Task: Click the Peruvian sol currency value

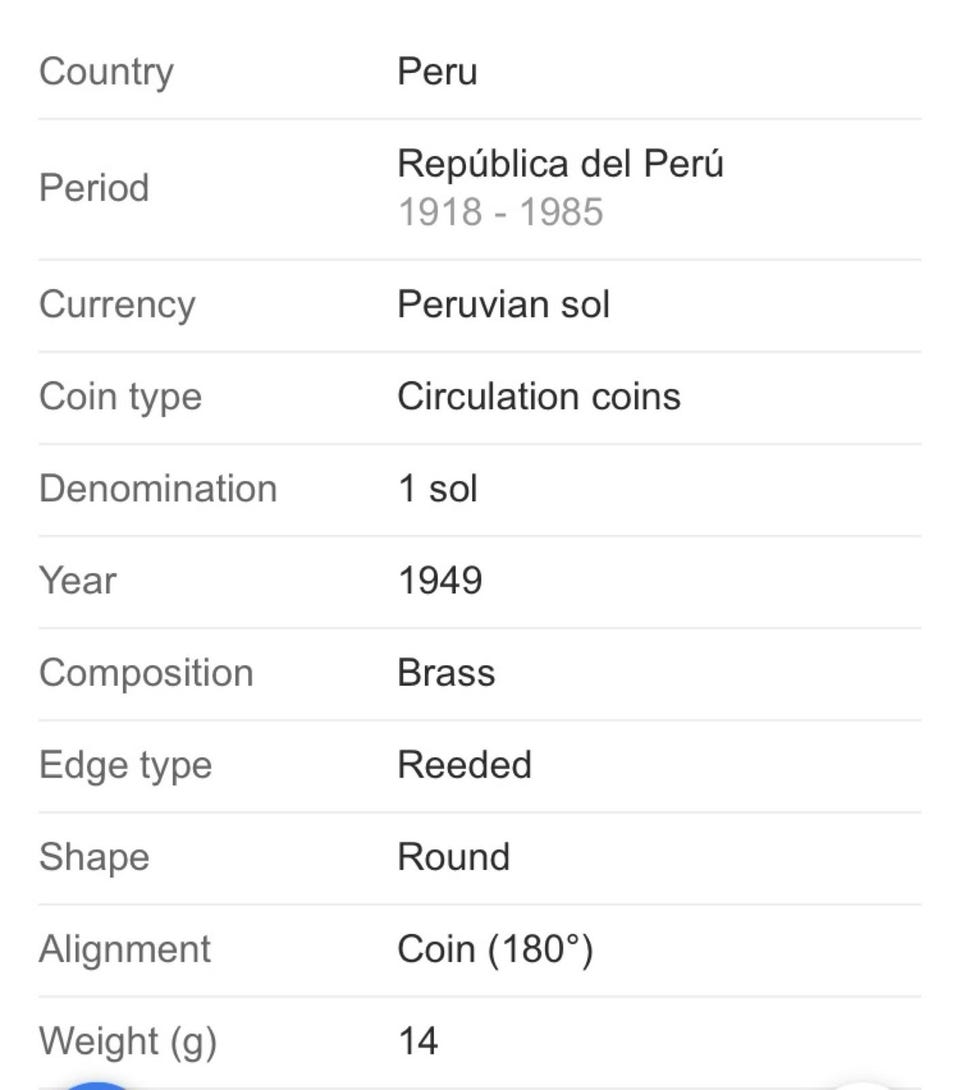Action: click(503, 304)
